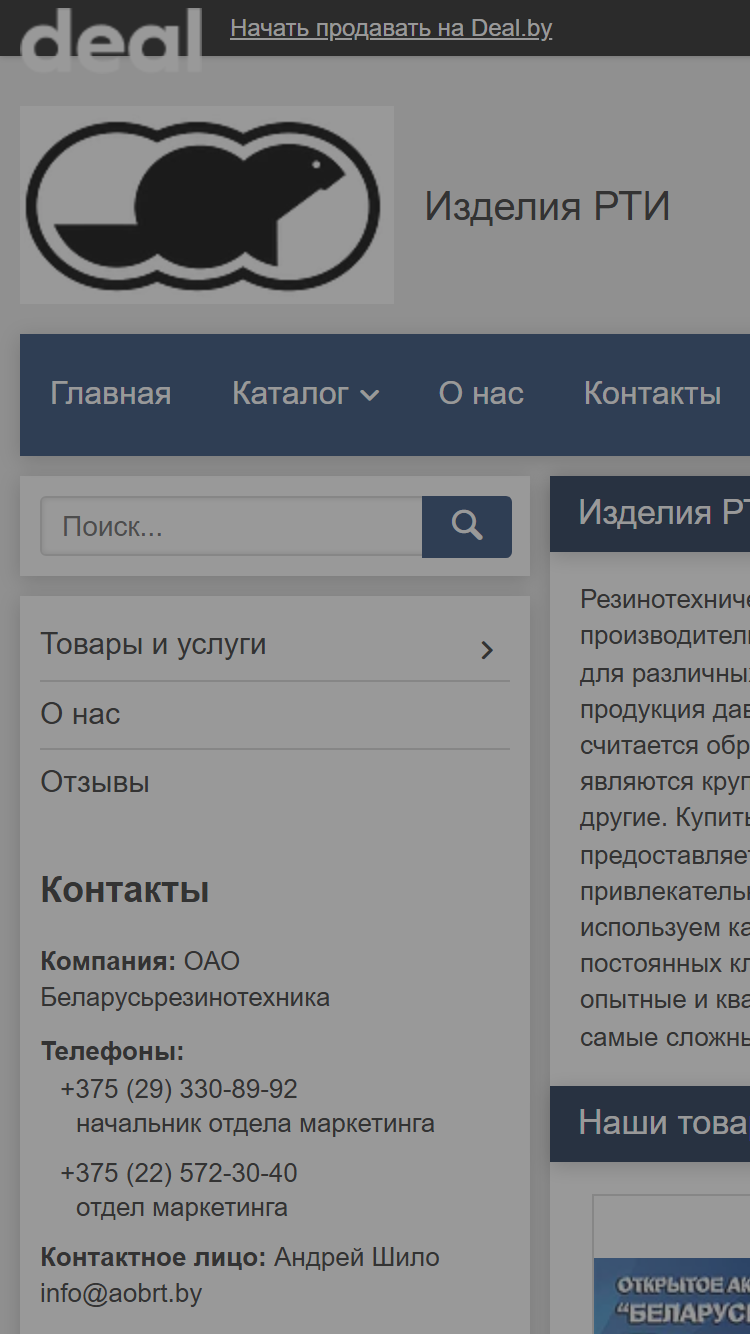Open 'Отзывы' in the sidebar list
Image resolution: width=750 pixels, height=1334 pixels.
95,782
